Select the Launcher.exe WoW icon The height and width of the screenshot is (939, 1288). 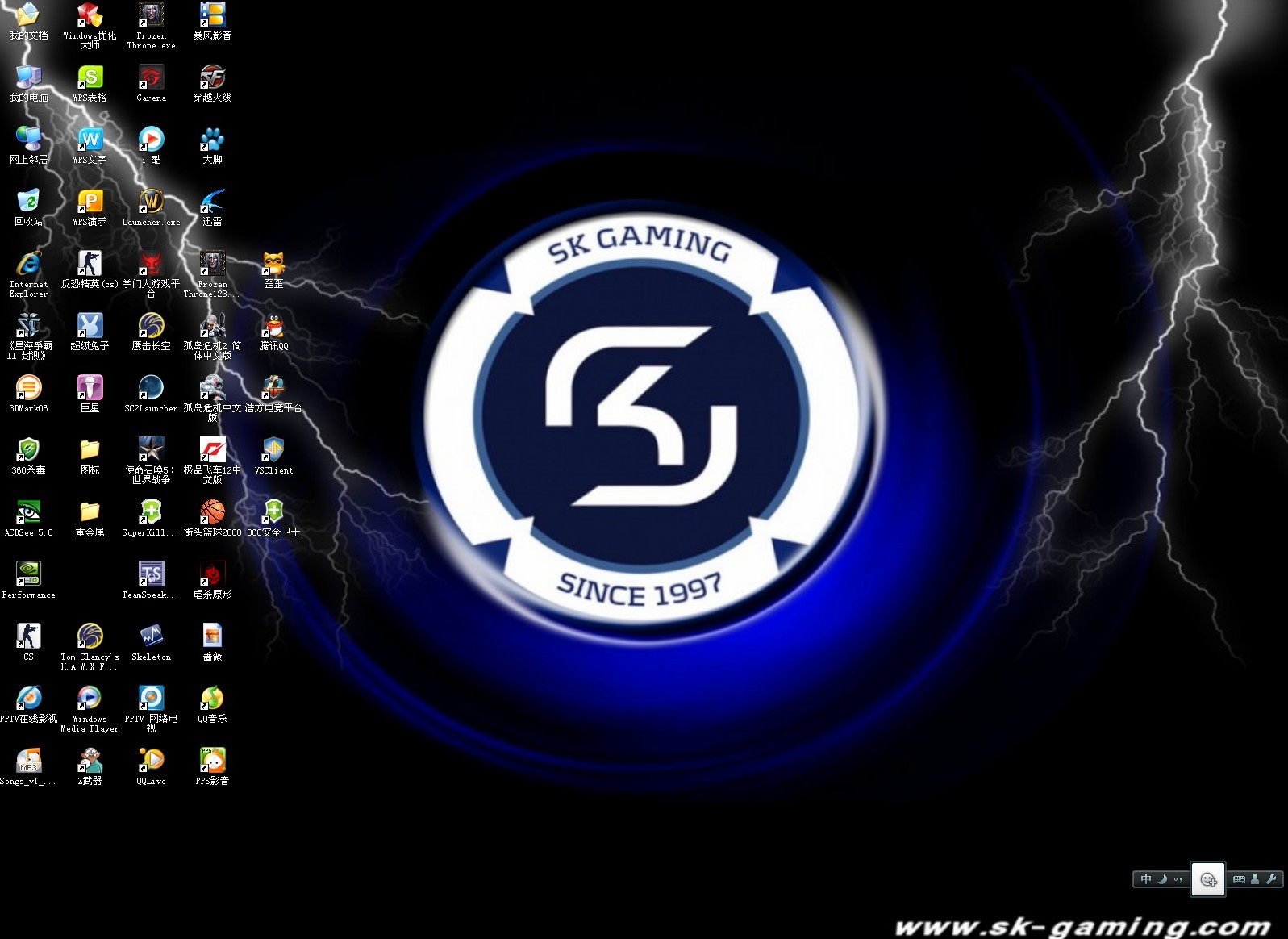tap(151, 202)
